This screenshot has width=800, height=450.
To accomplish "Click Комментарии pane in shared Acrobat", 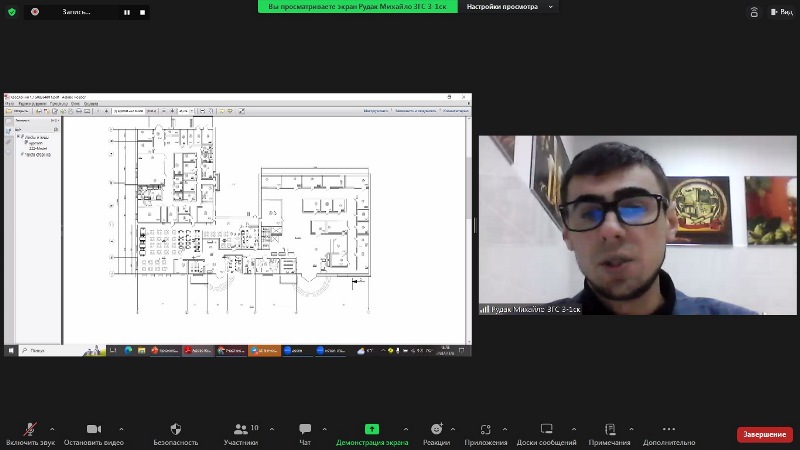I will (x=456, y=111).
